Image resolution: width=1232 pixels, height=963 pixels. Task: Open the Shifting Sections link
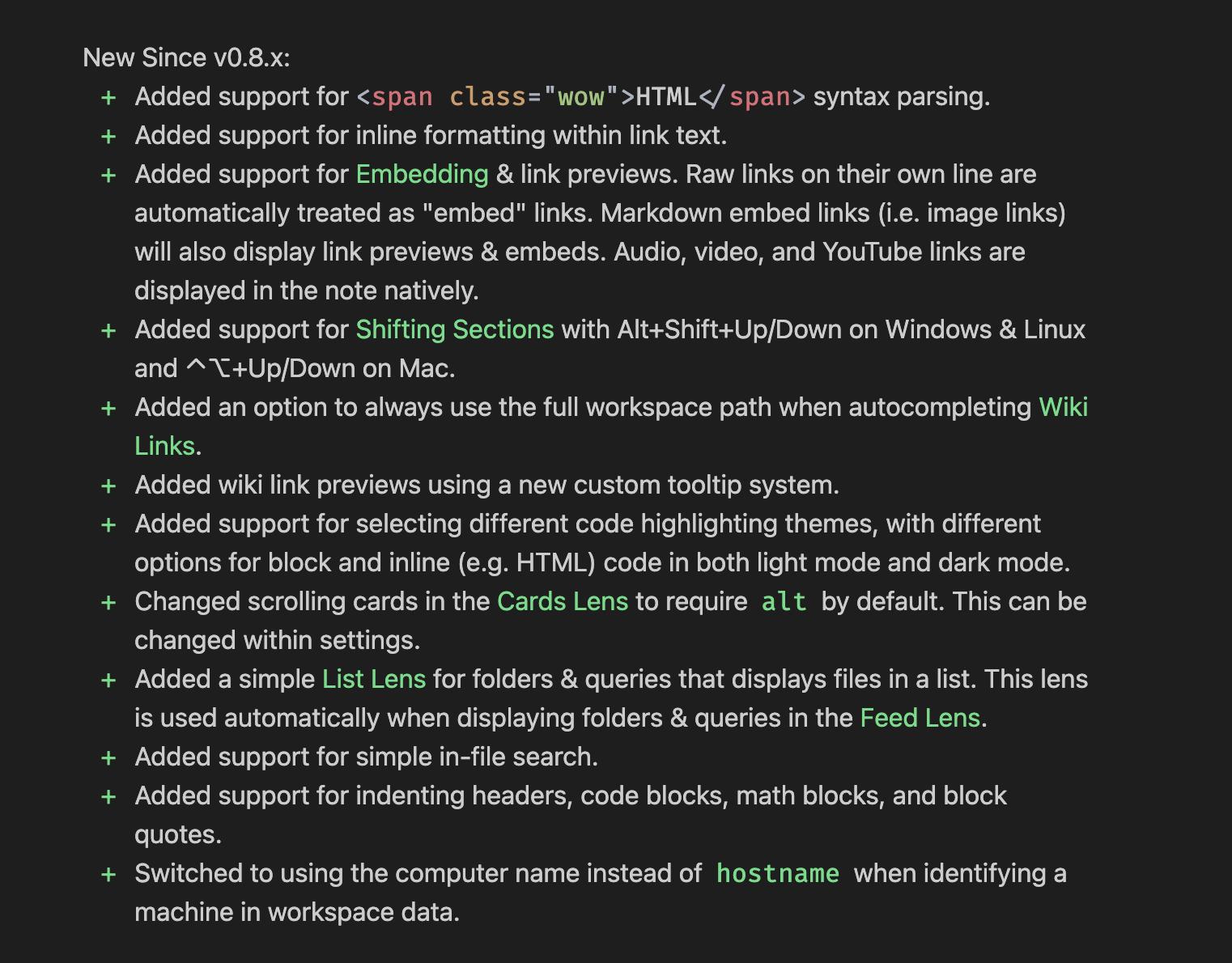455,329
